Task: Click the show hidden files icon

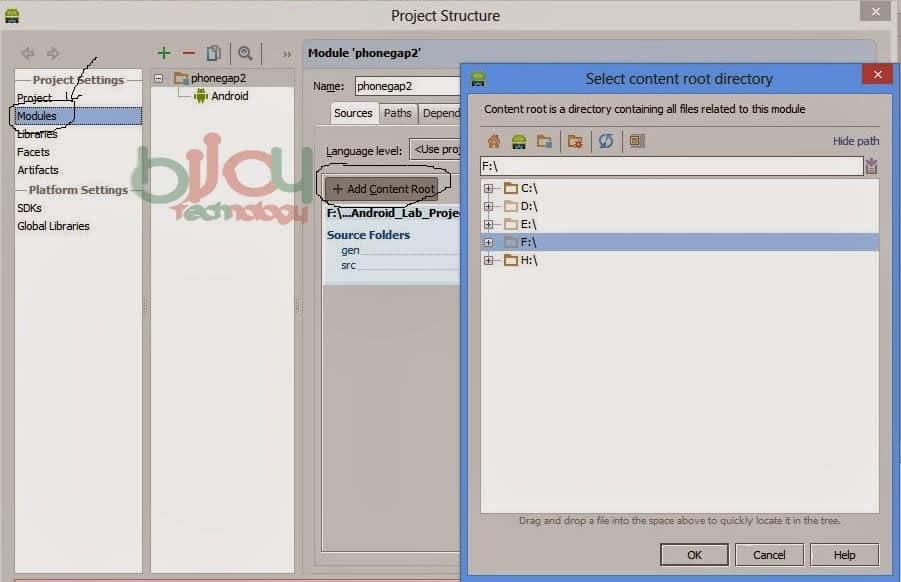Action: tap(637, 141)
